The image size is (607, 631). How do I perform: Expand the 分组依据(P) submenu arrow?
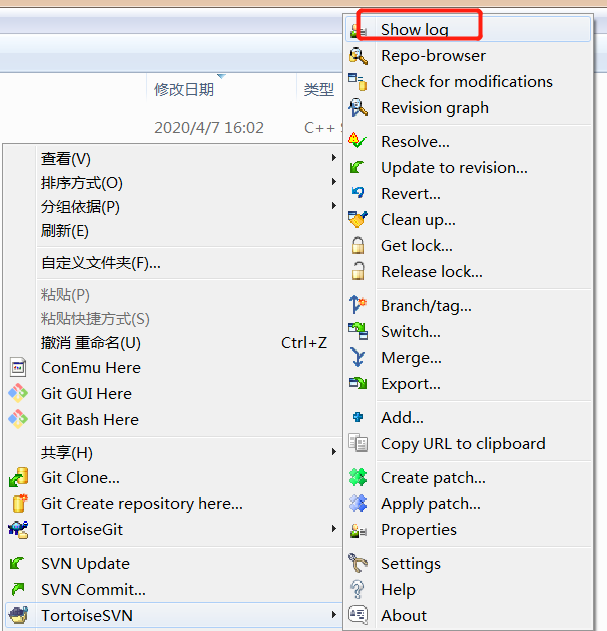point(334,206)
